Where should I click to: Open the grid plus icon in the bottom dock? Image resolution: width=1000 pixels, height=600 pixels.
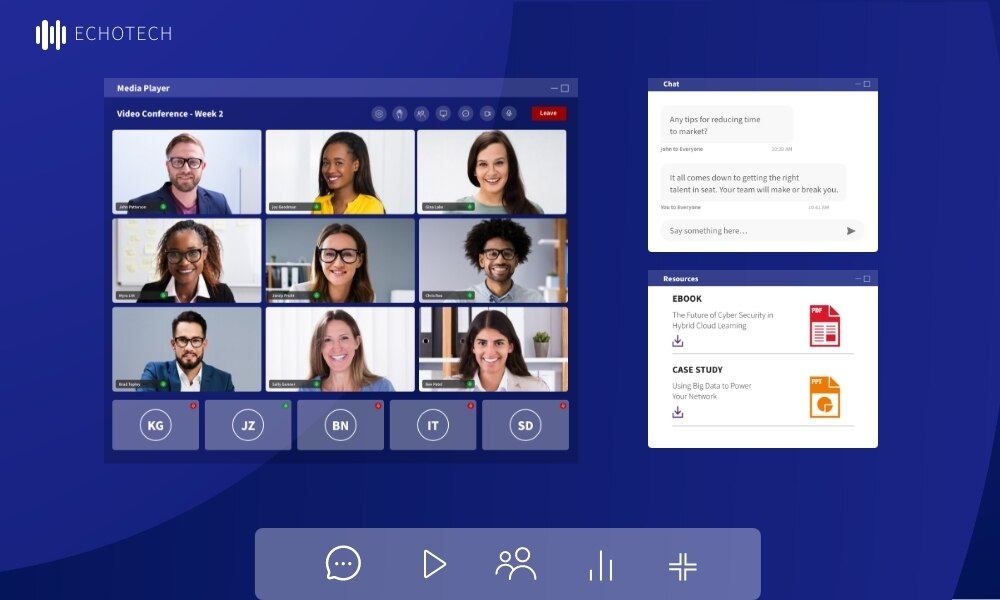pyautogui.click(x=682, y=567)
